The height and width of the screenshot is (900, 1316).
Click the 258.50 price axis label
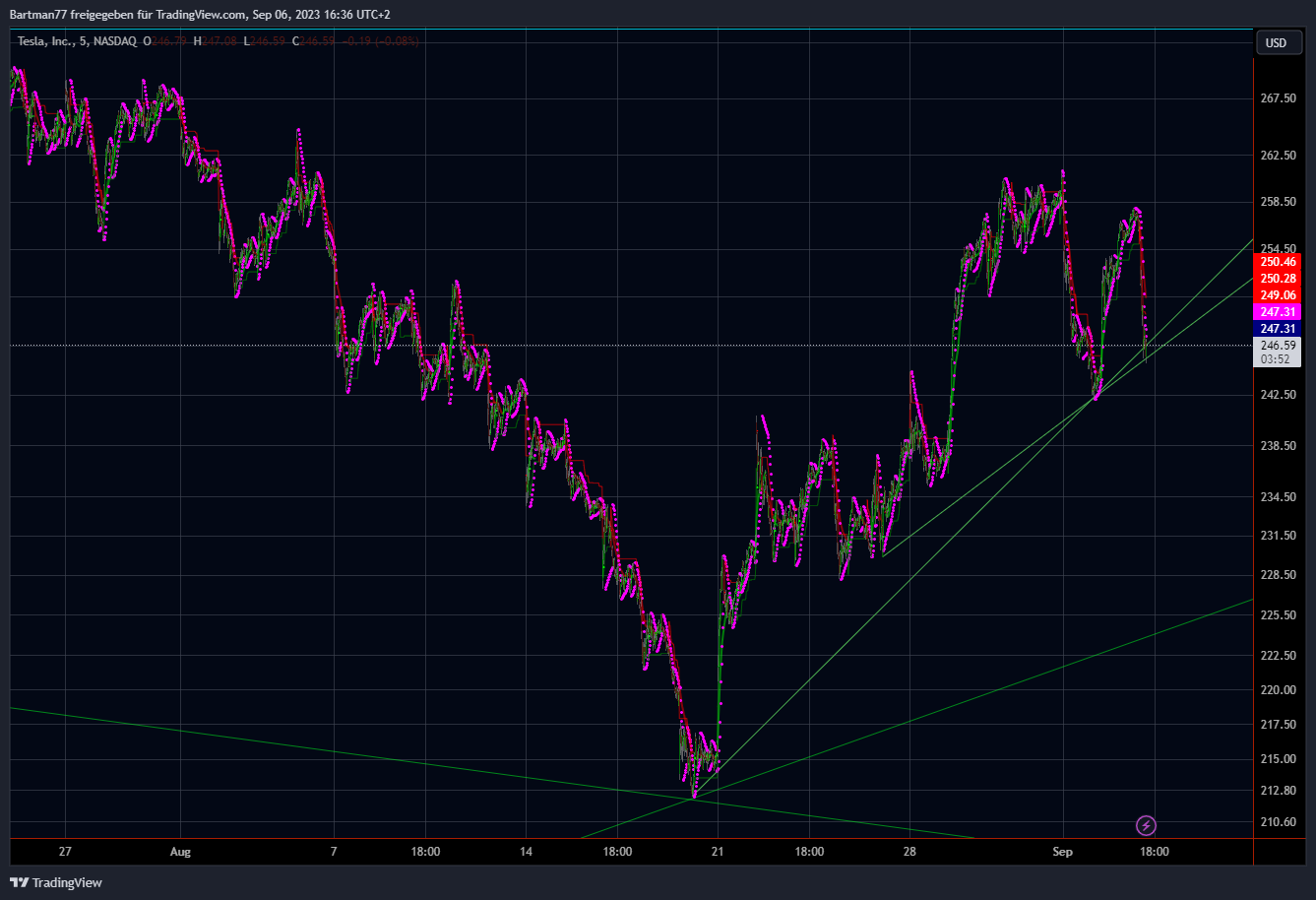(x=1278, y=202)
